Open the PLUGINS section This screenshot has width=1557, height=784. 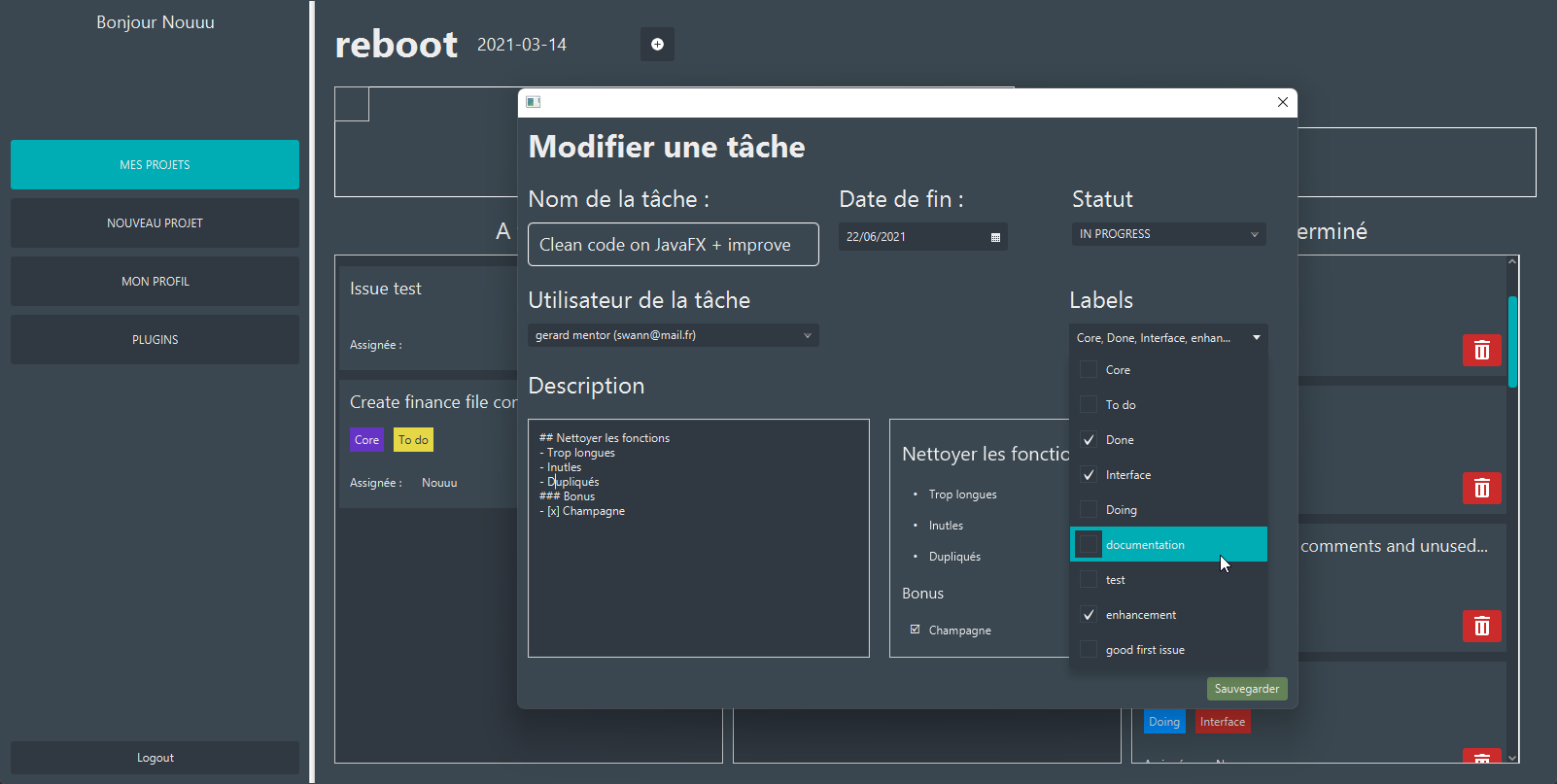(x=155, y=340)
